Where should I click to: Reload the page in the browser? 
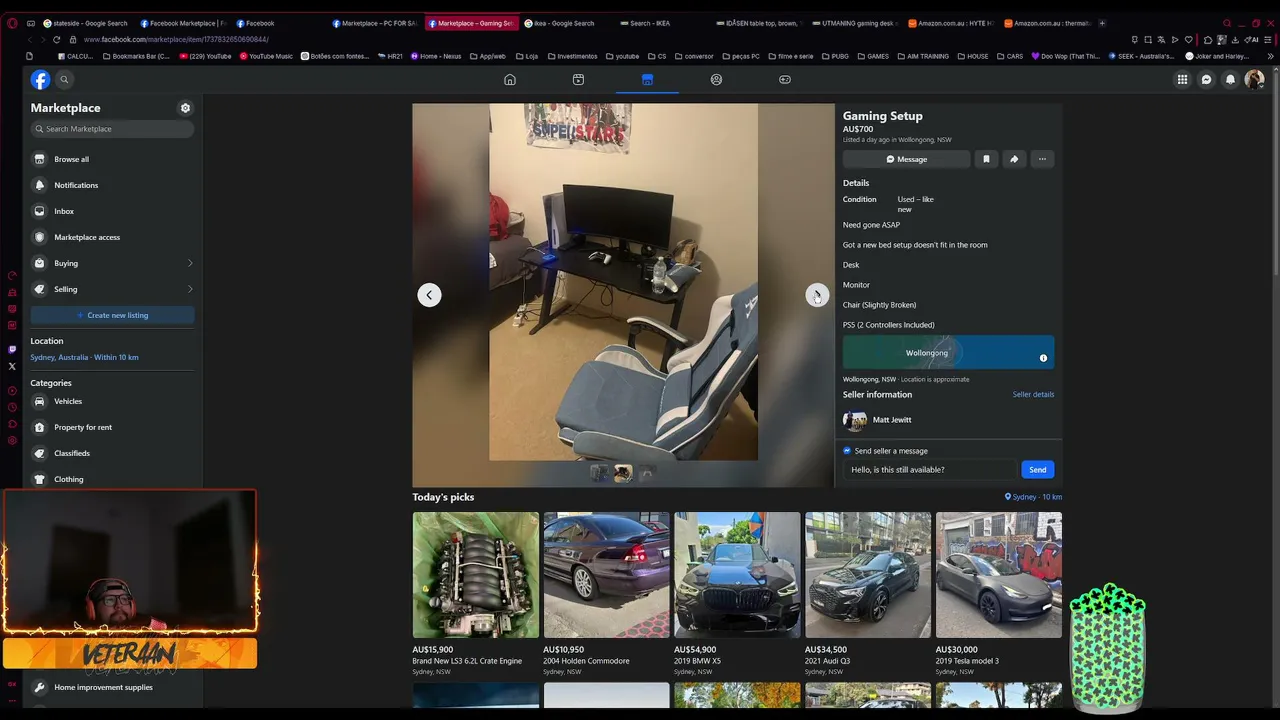tap(56, 39)
